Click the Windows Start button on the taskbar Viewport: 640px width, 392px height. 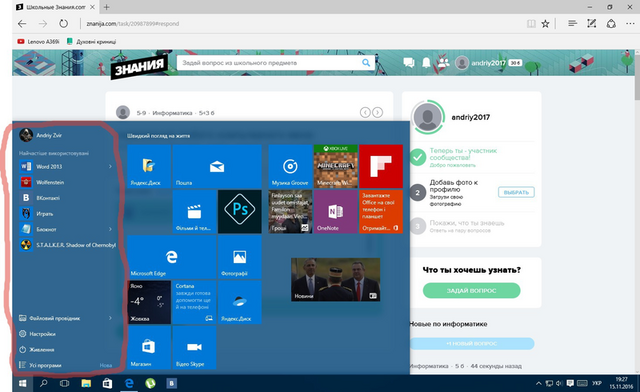22,383
